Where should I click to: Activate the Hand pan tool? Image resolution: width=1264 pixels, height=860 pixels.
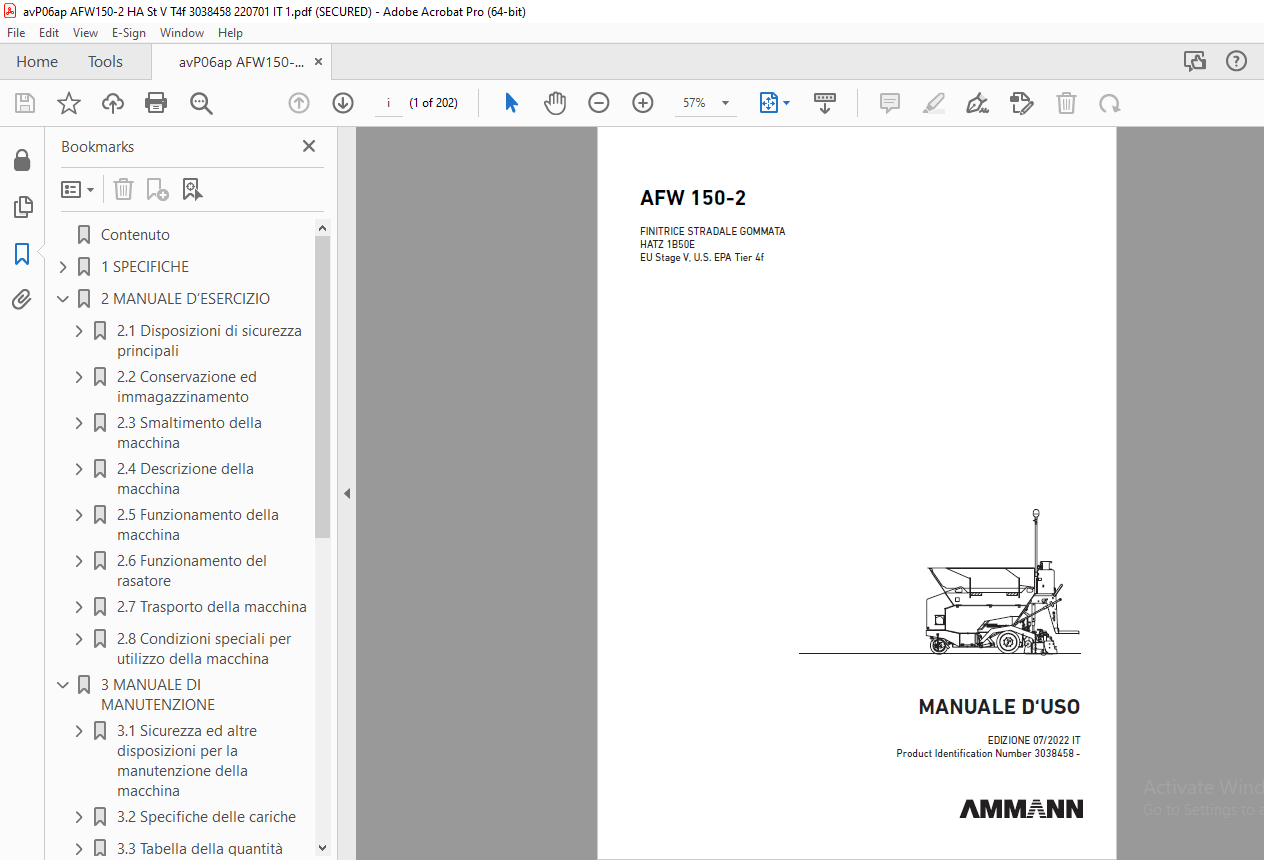point(555,103)
